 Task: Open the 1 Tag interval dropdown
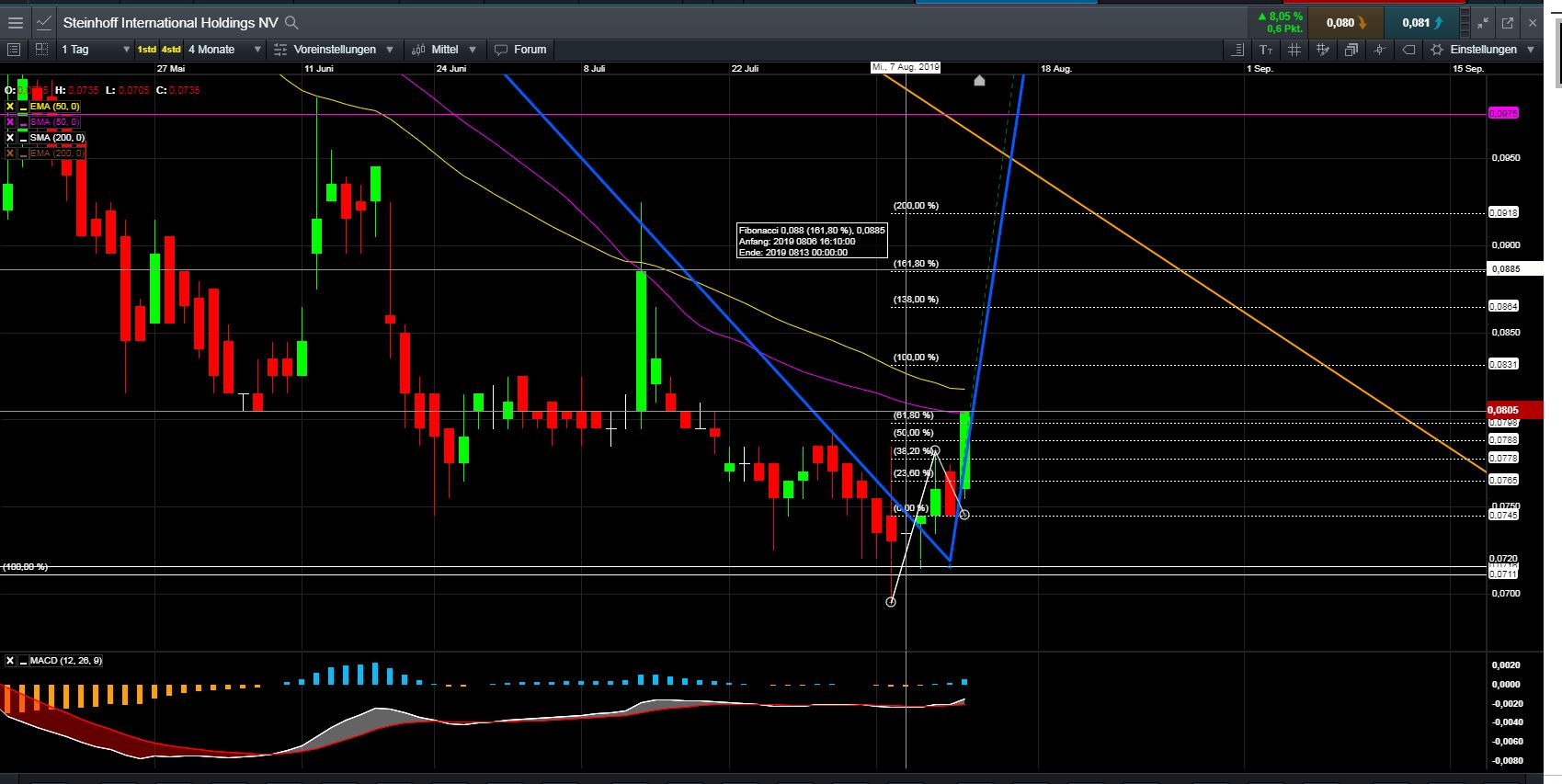tap(95, 50)
